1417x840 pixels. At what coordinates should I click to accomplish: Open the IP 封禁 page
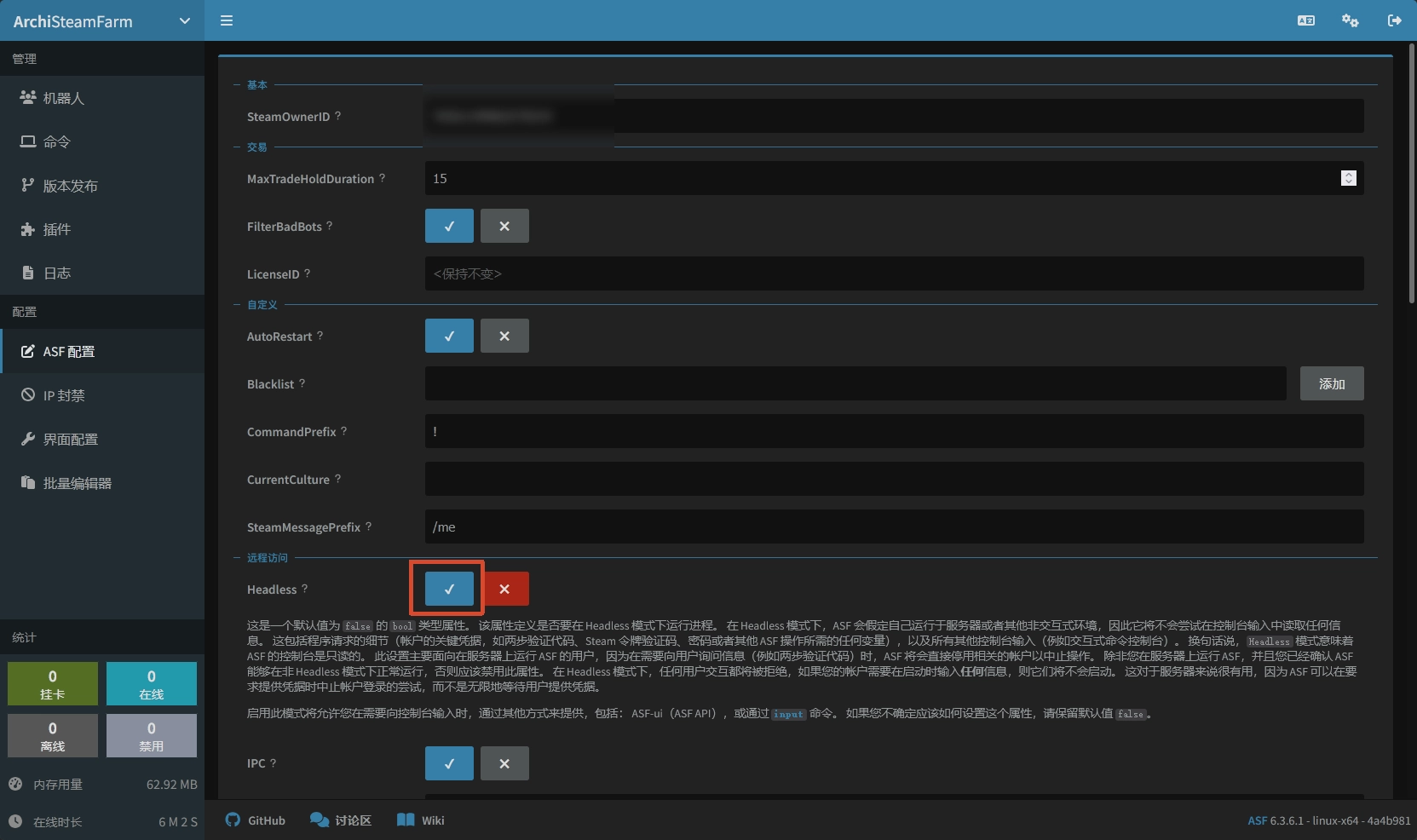tap(102, 395)
